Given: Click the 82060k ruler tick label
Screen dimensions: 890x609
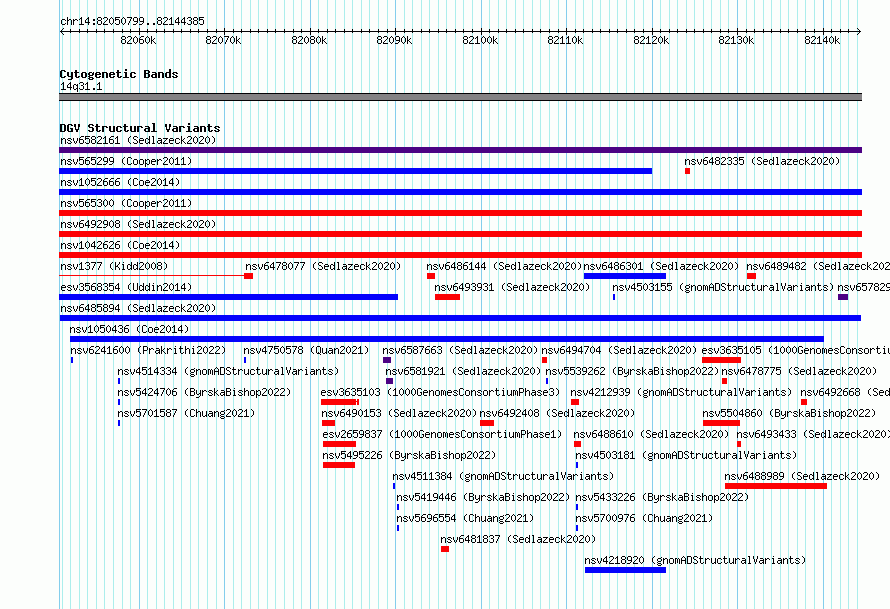Looking at the screenshot, I should pyautogui.click(x=138, y=40).
